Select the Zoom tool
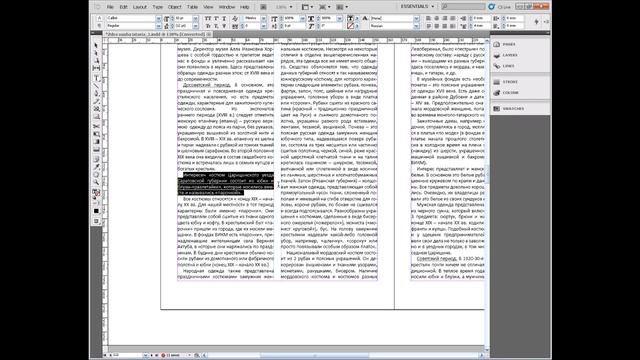The height and width of the screenshot is (360, 640). click(x=96, y=182)
